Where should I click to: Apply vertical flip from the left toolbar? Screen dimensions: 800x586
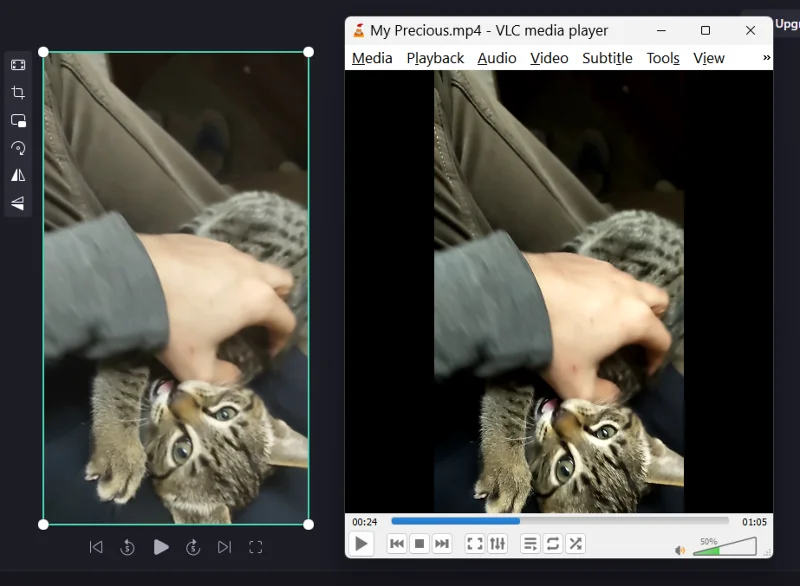(17, 204)
